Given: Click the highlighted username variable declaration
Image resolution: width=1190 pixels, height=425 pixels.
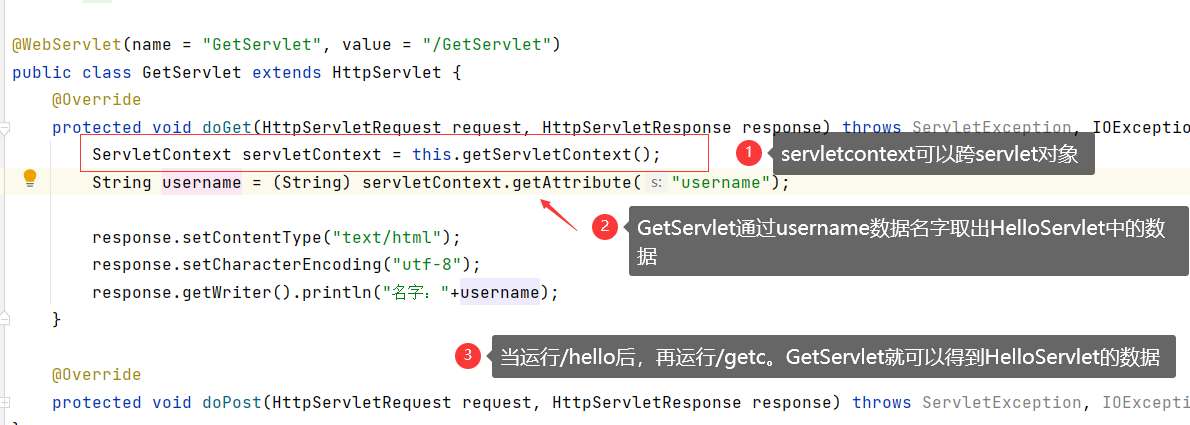Looking at the screenshot, I should pos(202,183).
